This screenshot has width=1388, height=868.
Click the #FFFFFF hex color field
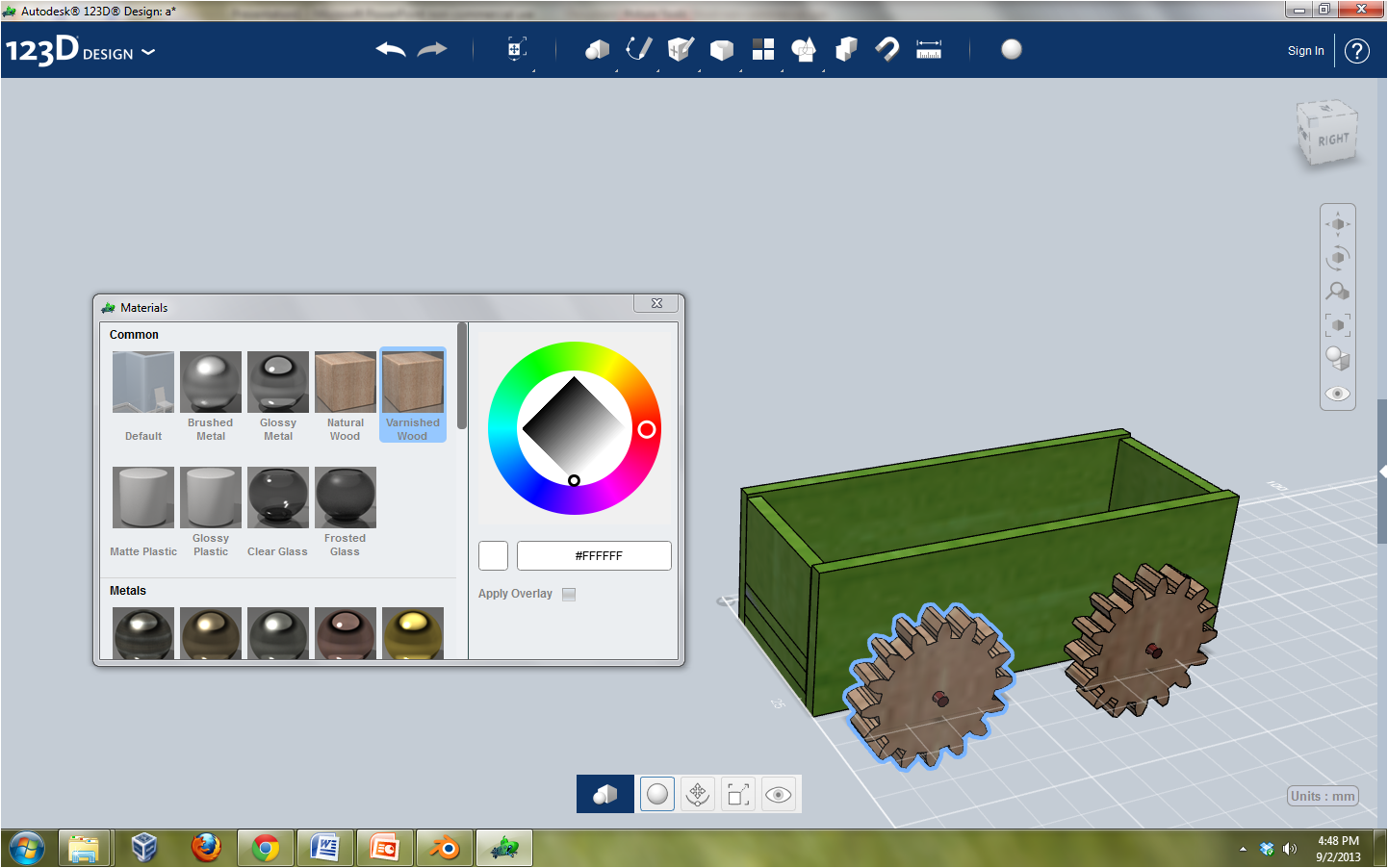pyautogui.click(x=594, y=555)
